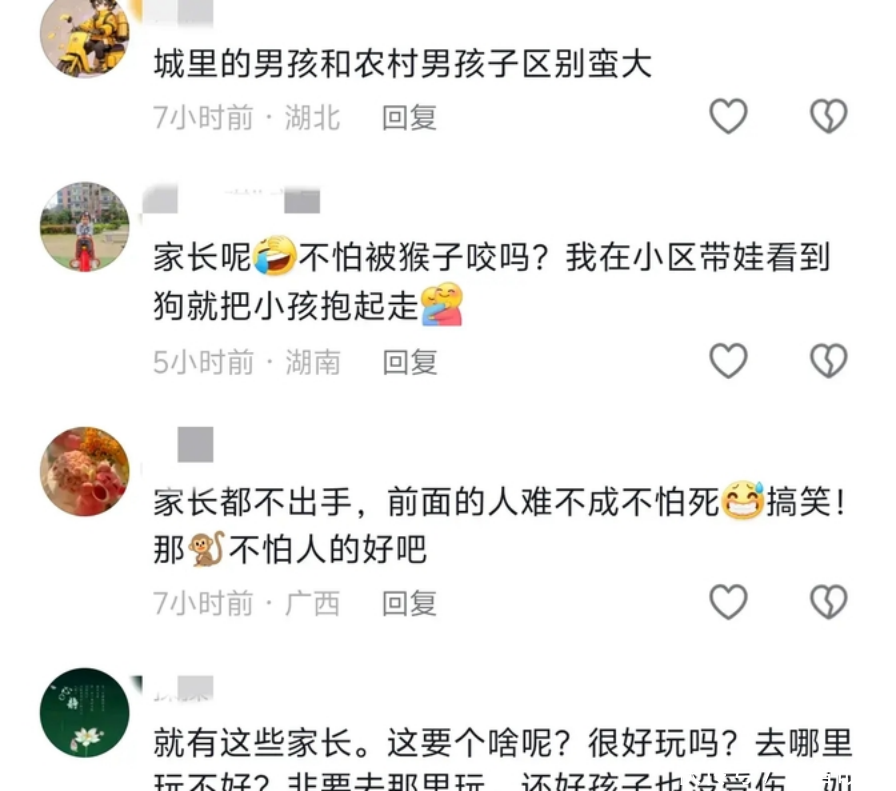Reply to the 7小时前 广西 comment
The width and height of the screenshot is (896, 791).
[409, 604]
